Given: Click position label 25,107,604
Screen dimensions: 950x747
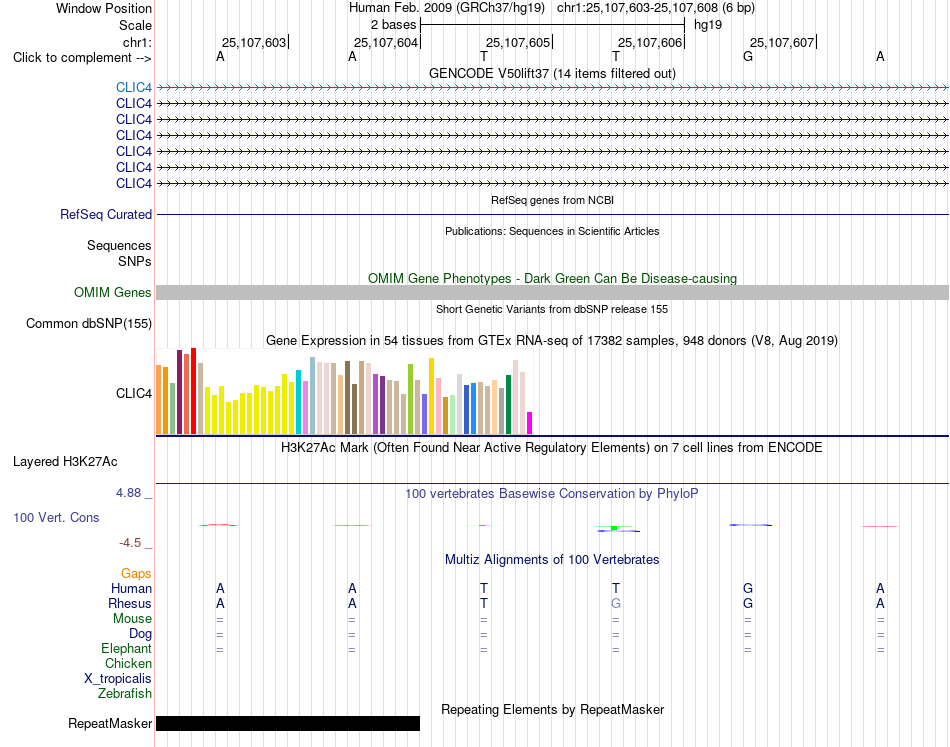Looking at the screenshot, I should [386, 42].
